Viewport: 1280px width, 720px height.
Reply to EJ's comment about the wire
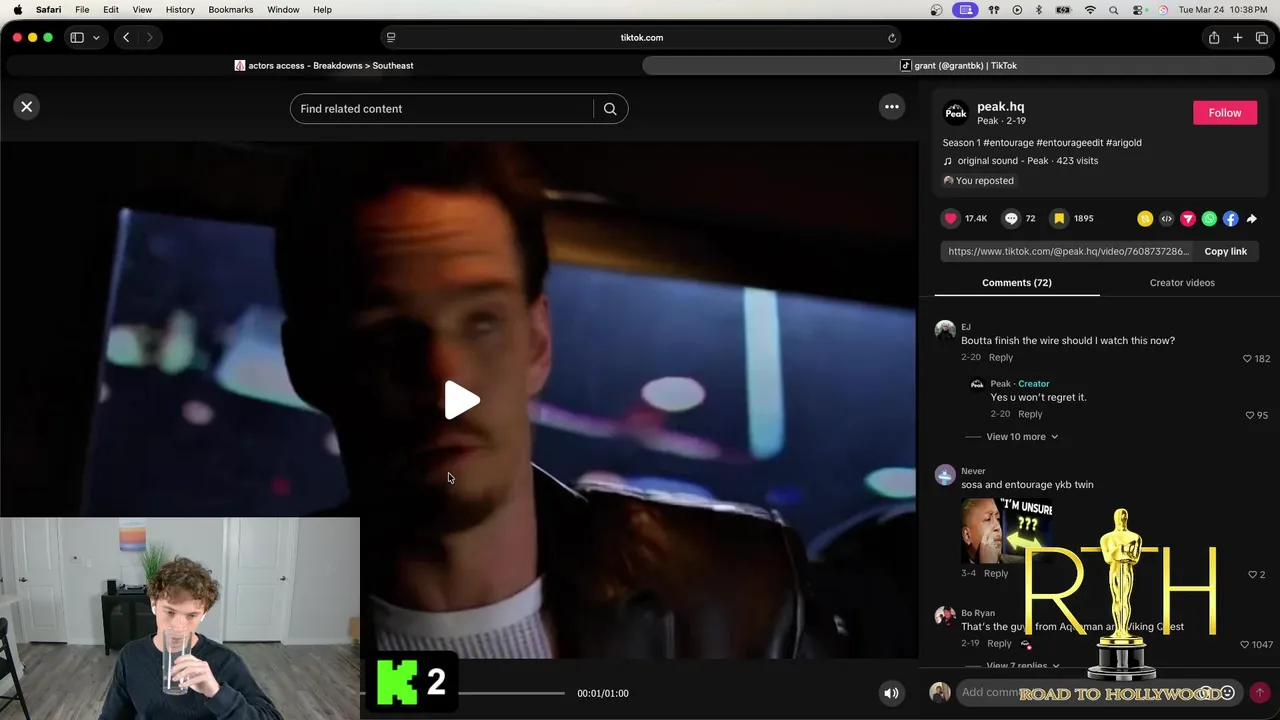tap(1000, 357)
